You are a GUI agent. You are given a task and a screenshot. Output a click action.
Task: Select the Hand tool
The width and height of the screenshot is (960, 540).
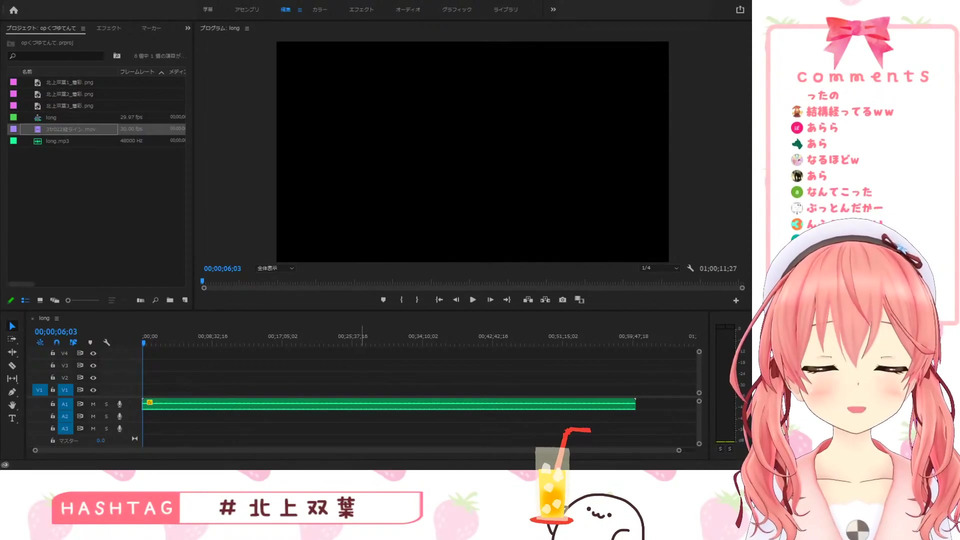tap(12, 405)
